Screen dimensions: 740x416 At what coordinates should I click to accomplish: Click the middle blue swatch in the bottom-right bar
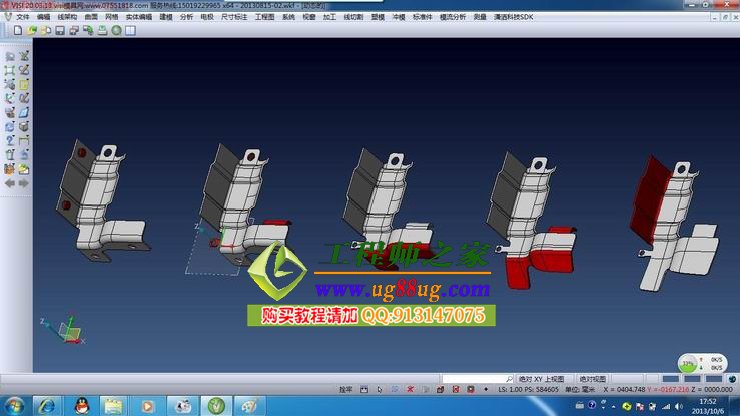(x=692, y=379)
